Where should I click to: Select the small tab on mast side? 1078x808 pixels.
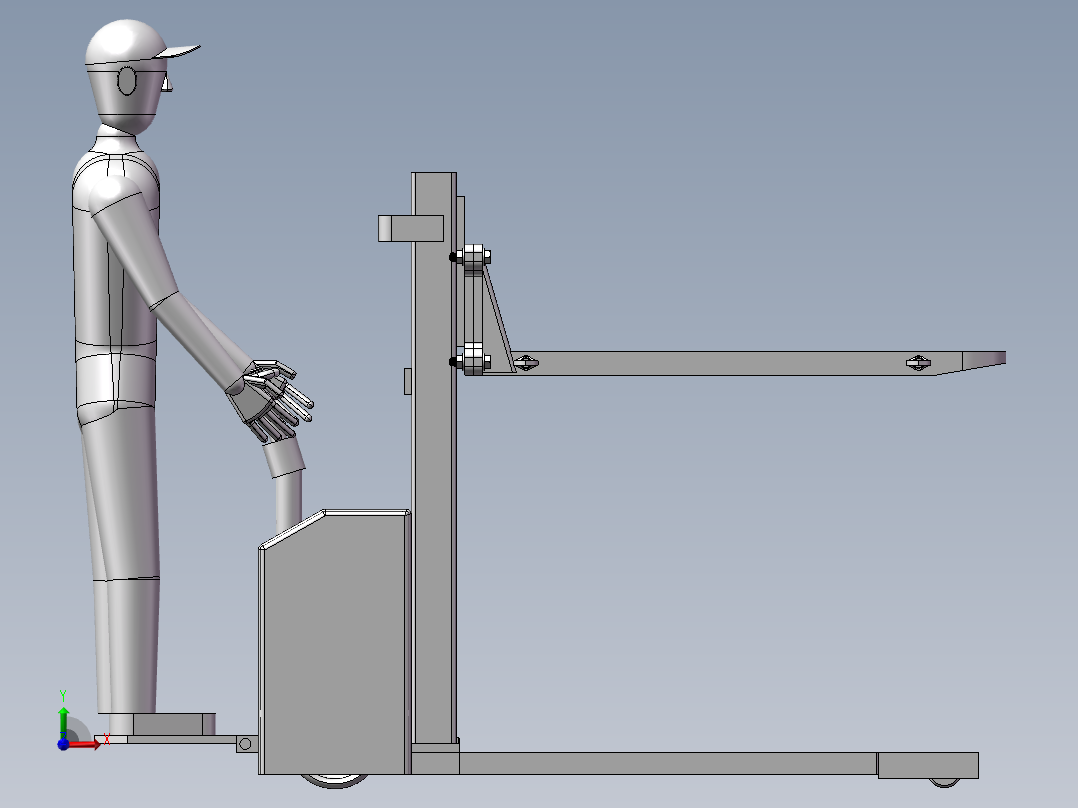point(408,381)
